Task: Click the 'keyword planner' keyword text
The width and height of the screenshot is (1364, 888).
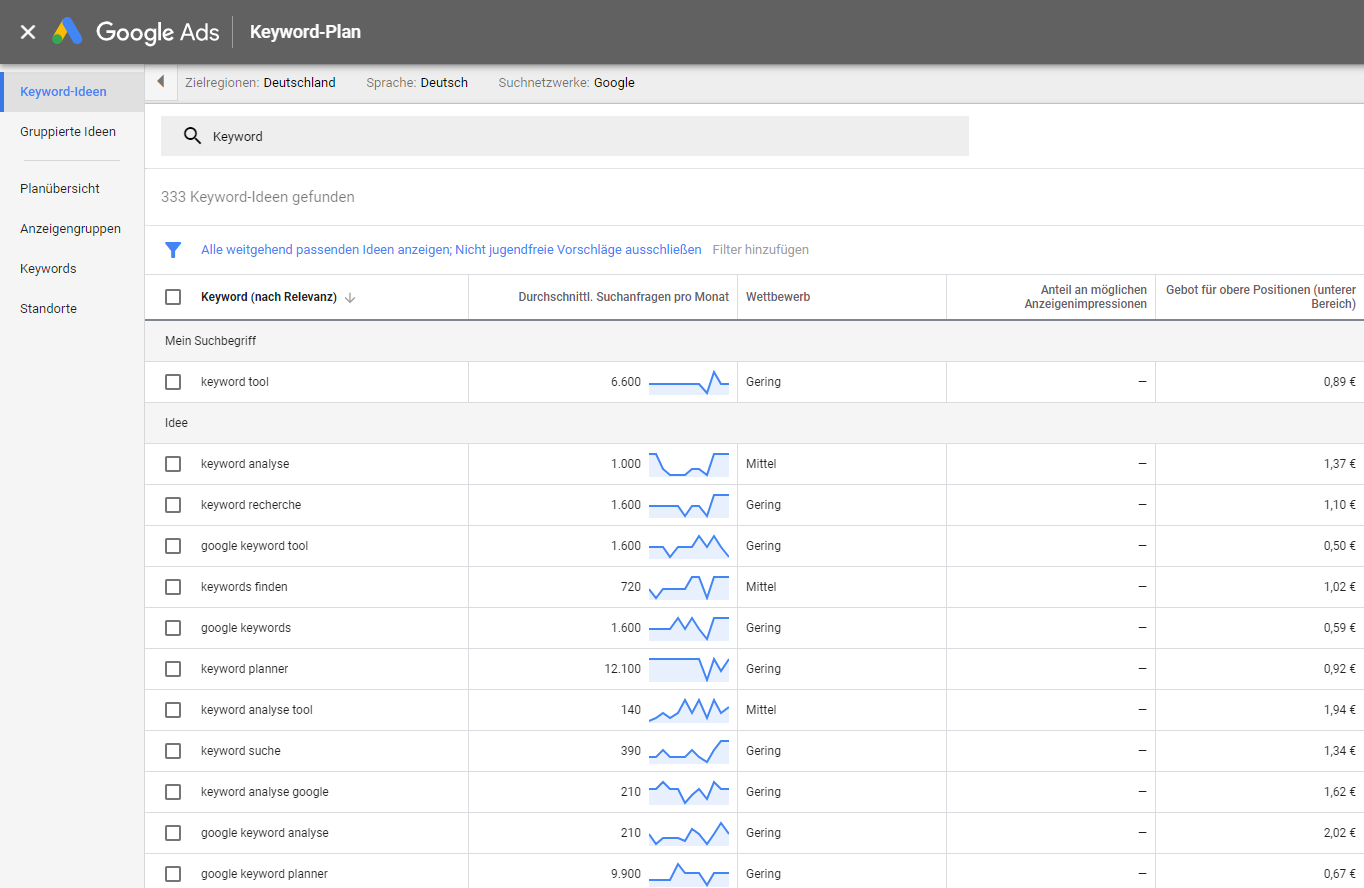Action: 244,669
